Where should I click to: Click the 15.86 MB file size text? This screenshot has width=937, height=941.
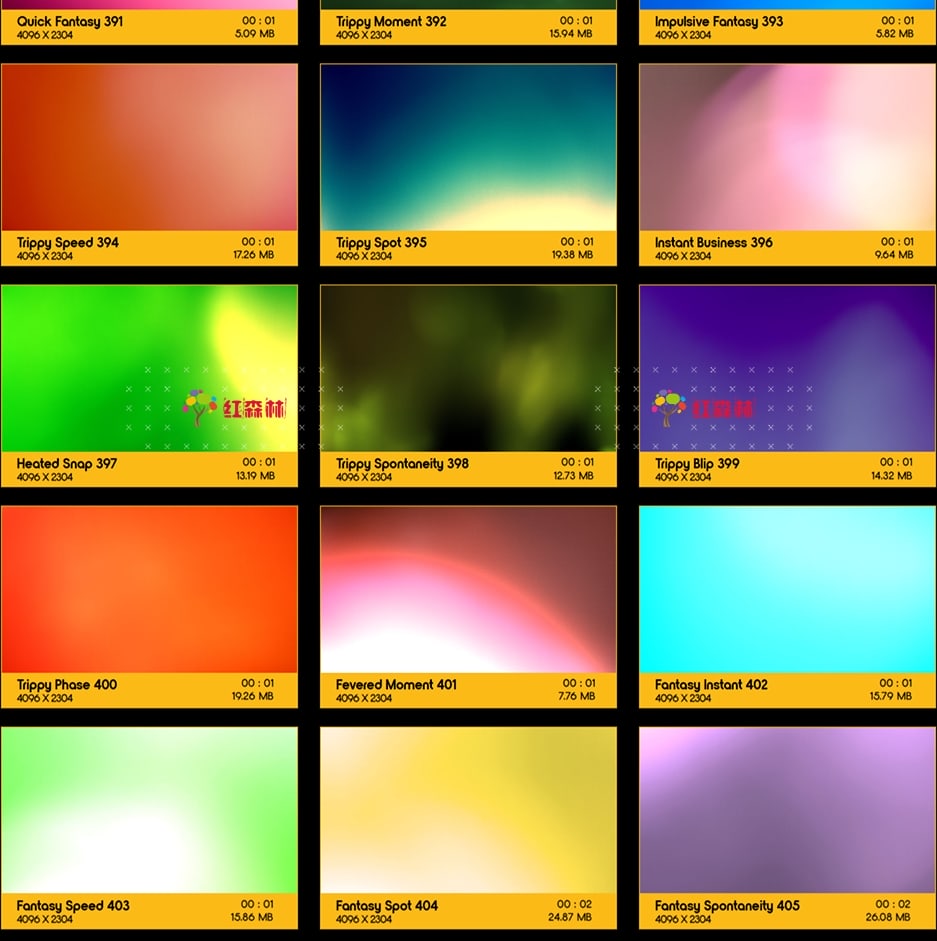click(252, 917)
